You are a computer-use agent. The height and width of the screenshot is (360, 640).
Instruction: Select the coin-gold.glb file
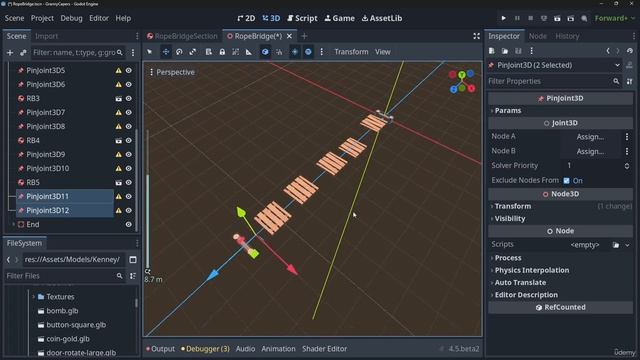point(68,339)
